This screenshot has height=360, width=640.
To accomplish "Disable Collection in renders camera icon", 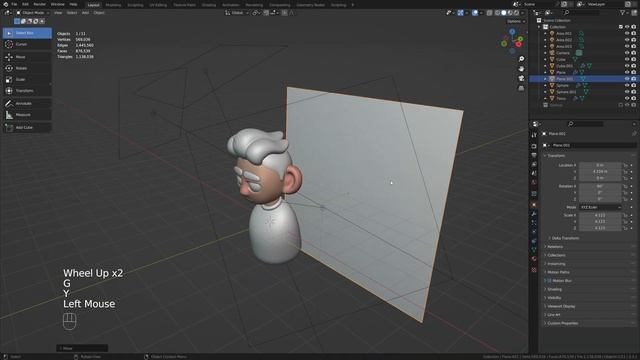I will (633, 27).
